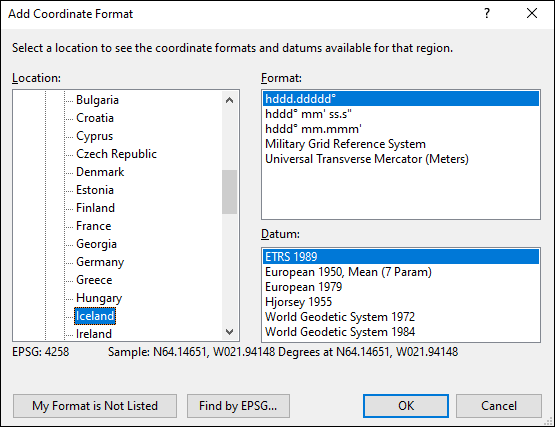Choose Cyprus from the location list

95,136
